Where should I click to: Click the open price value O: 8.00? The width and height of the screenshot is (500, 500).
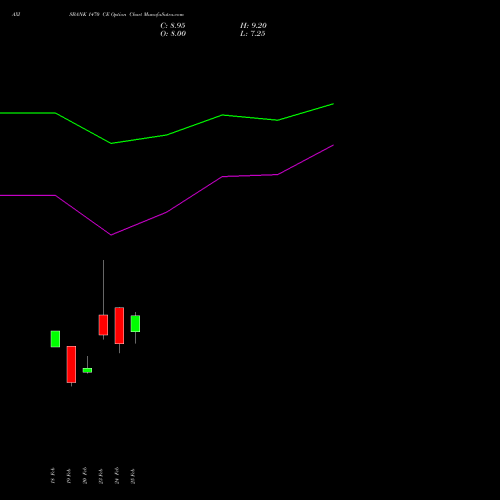click(x=173, y=34)
